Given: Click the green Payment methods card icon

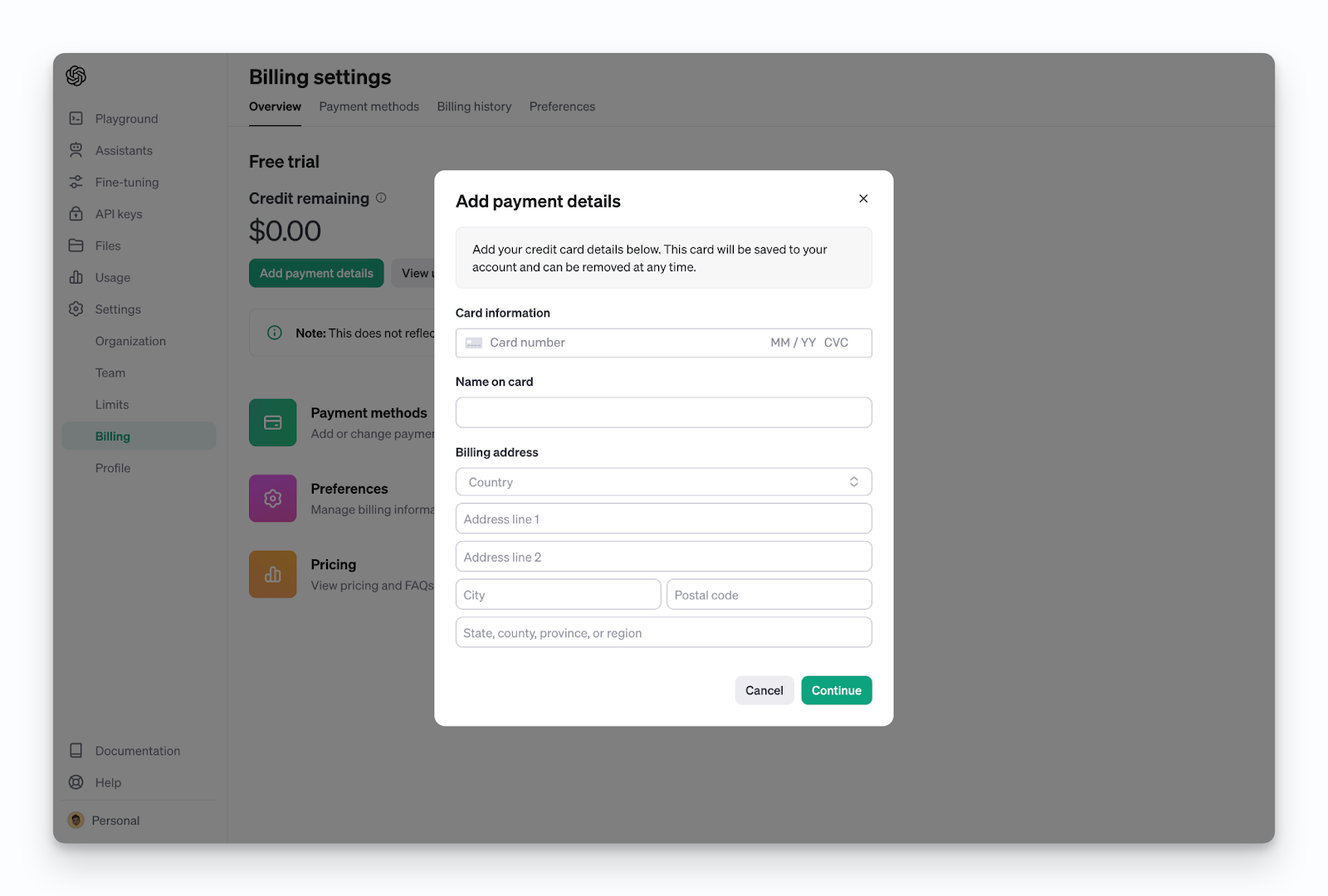Looking at the screenshot, I should pyautogui.click(x=272, y=422).
